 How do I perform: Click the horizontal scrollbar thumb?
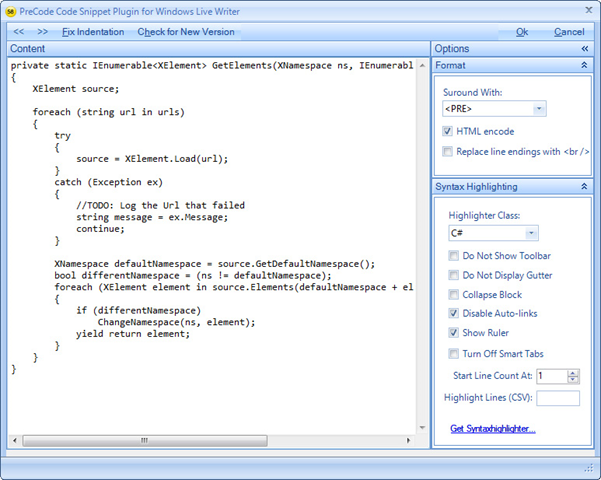coord(145,440)
